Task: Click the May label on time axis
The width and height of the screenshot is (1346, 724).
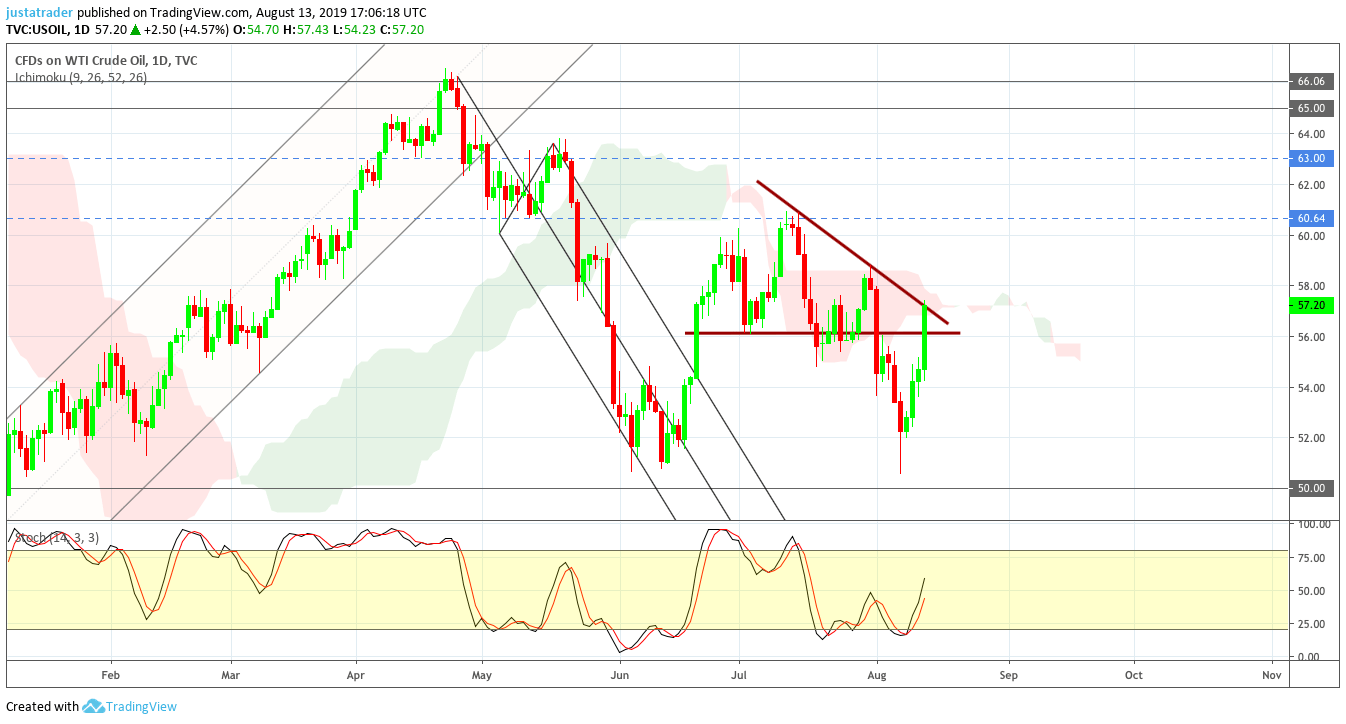Action: 482,675
